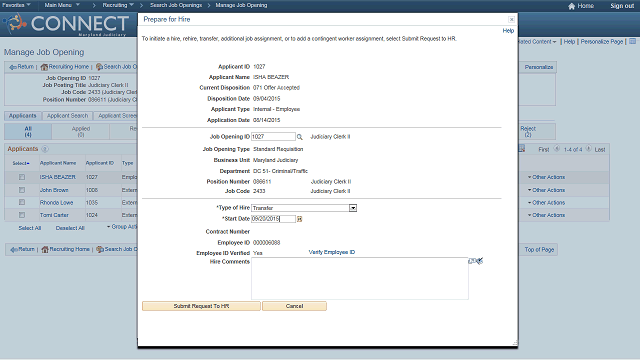
Task: Open the Start Date calendar picker icon
Action: tap(299, 219)
